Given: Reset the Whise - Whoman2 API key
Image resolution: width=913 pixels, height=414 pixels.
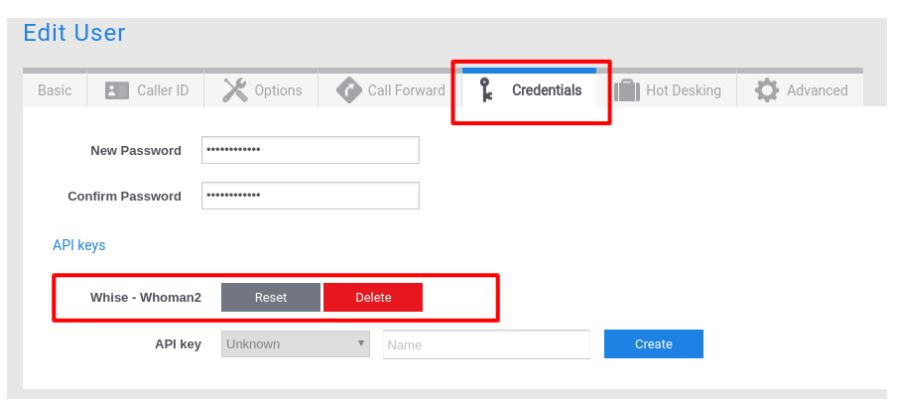Looking at the screenshot, I should [271, 297].
